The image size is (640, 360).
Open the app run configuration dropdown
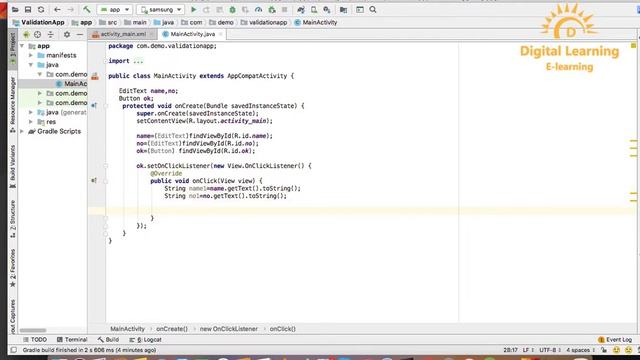[115, 9]
